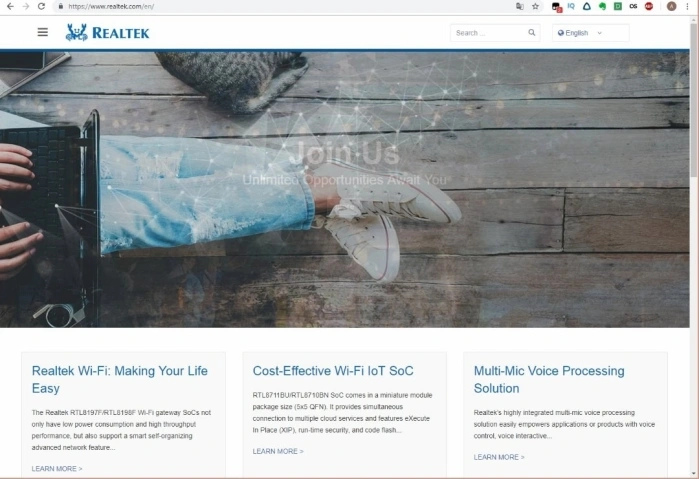The height and width of the screenshot is (479, 699).
Task: Open the IQ browser extension
Action: (x=571, y=6)
